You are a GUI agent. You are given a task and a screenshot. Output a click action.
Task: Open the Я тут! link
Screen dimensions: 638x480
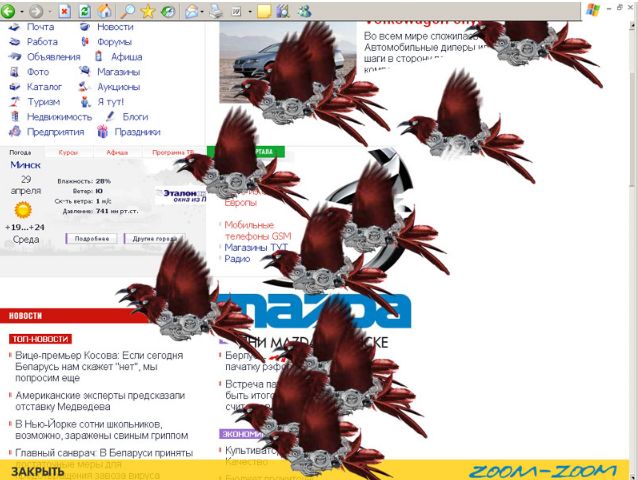pyautogui.click(x=110, y=102)
